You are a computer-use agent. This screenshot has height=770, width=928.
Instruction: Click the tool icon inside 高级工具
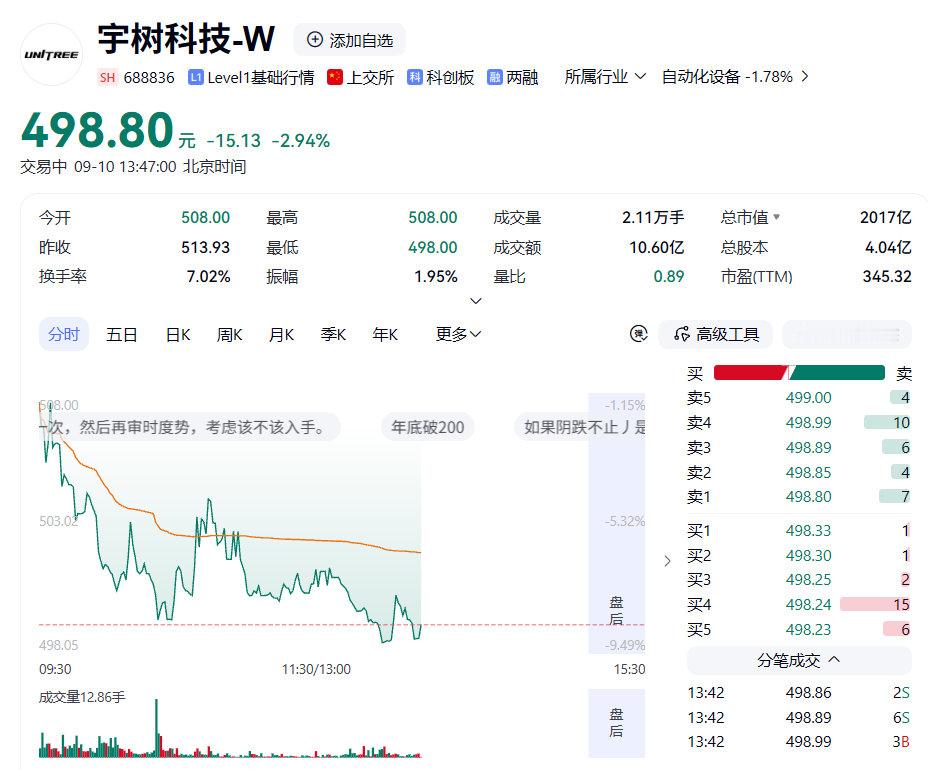point(682,334)
